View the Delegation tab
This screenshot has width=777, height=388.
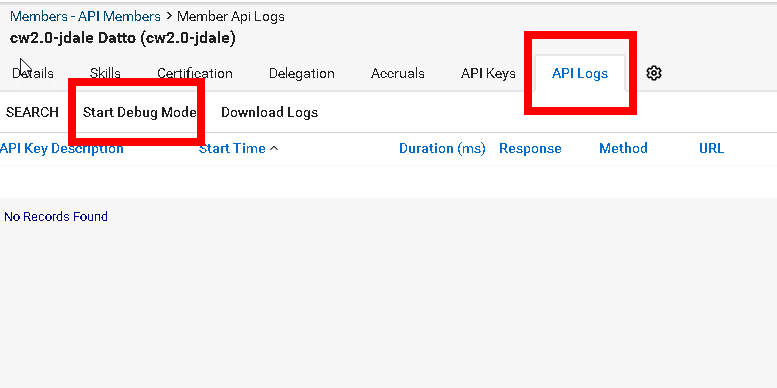pyautogui.click(x=302, y=73)
